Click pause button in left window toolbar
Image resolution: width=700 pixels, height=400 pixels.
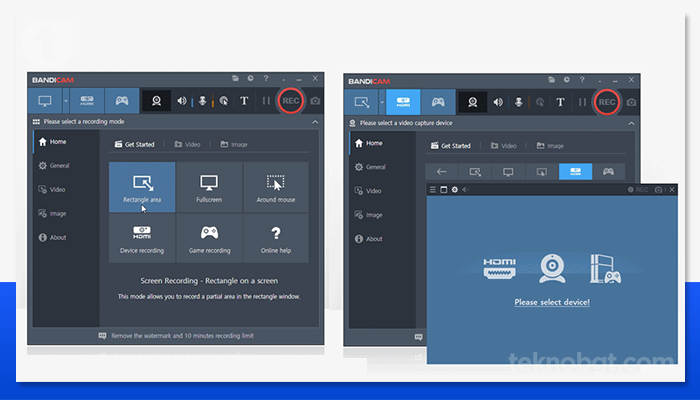click(x=266, y=101)
